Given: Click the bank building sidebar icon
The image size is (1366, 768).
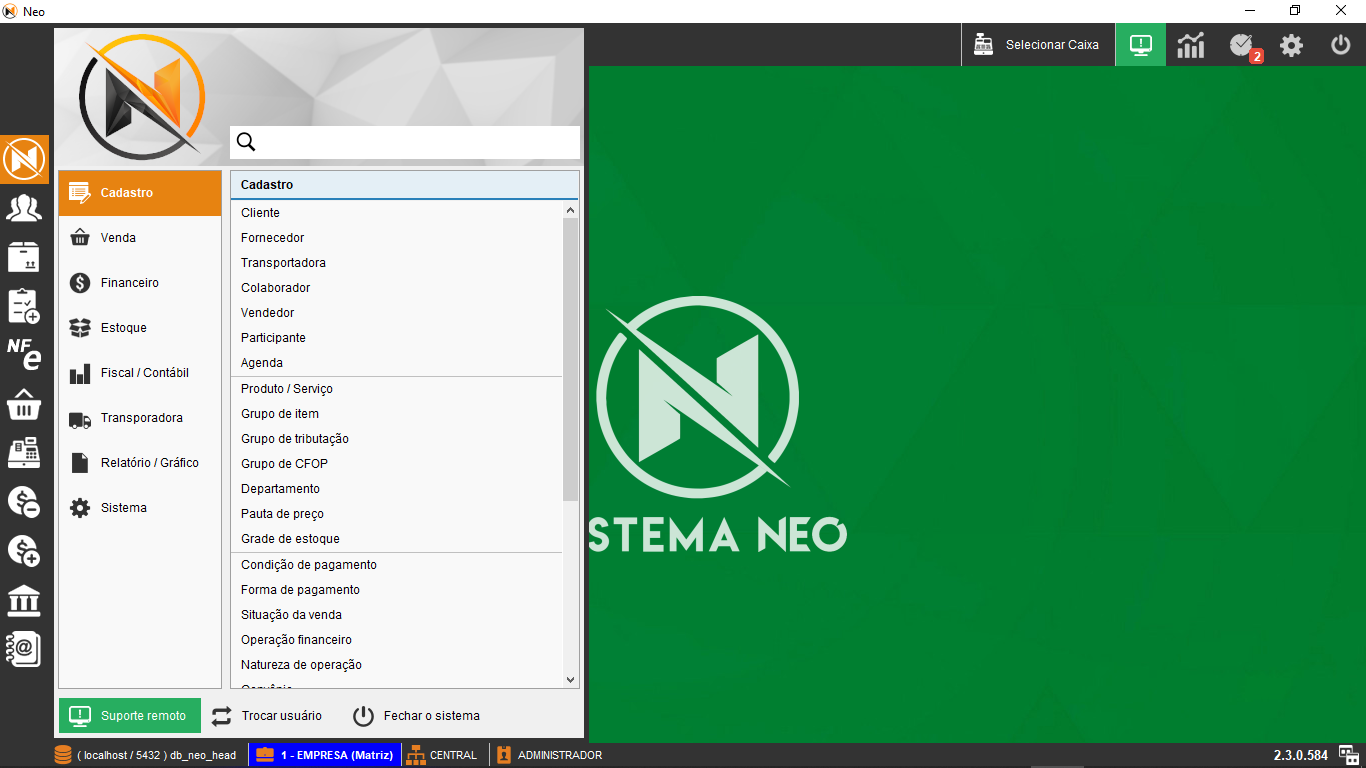Looking at the screenshot, I should (x=24, y=601).
